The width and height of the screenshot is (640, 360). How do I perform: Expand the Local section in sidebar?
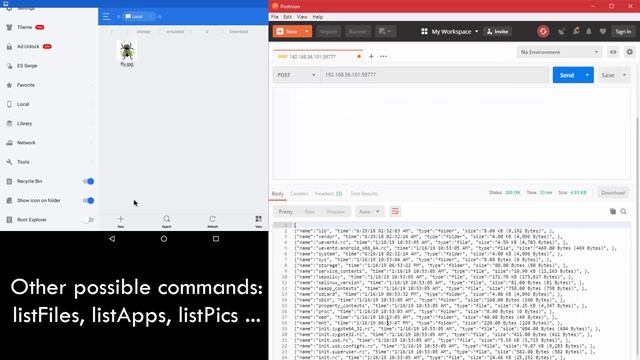tap(49, 104)
